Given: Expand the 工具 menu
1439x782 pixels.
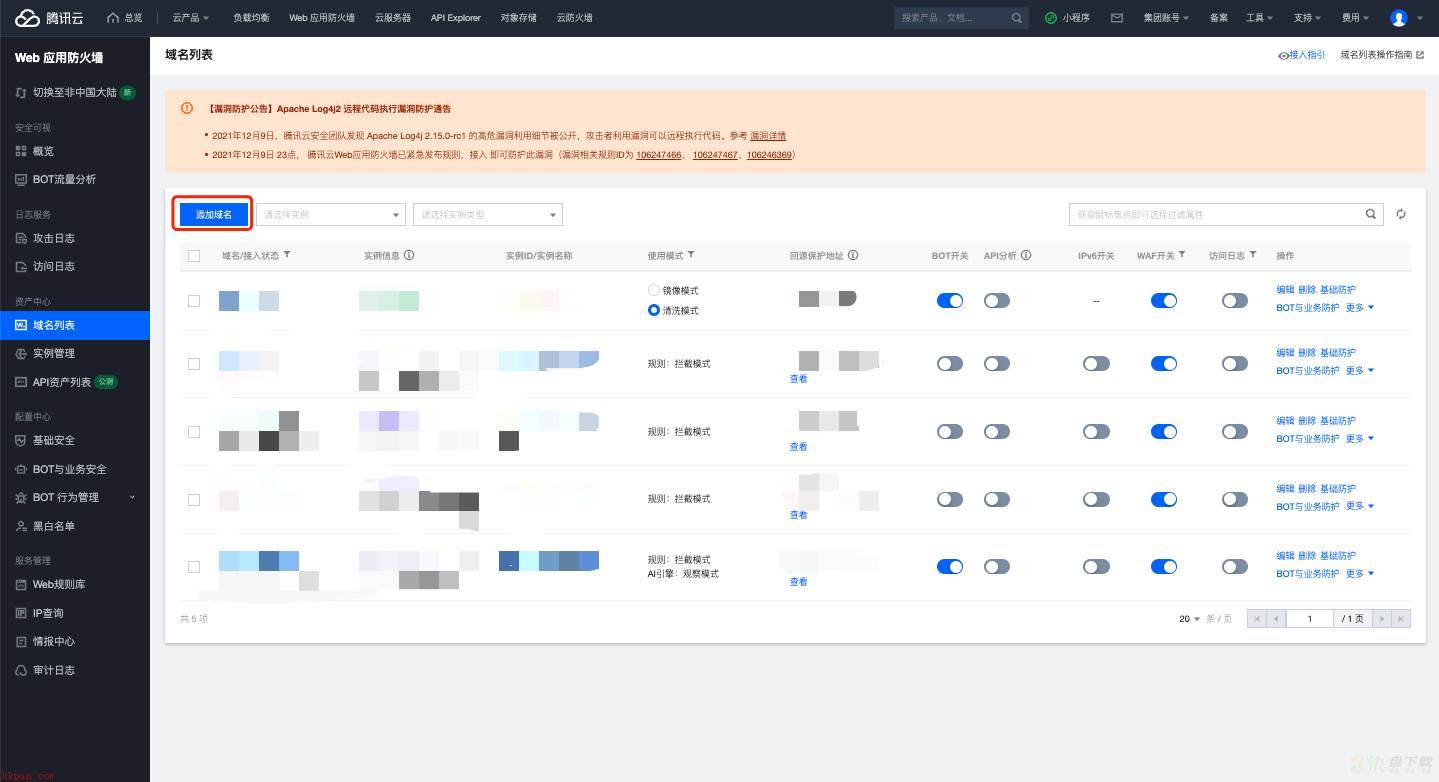Looking at the screenshot, I should (1259, 18).
